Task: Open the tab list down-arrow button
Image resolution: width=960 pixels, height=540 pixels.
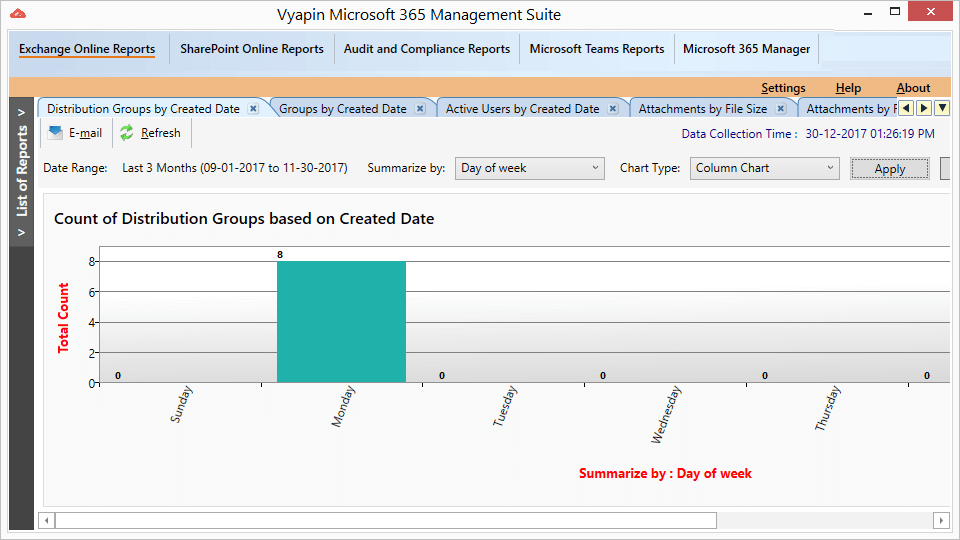Action: [942, 108]
